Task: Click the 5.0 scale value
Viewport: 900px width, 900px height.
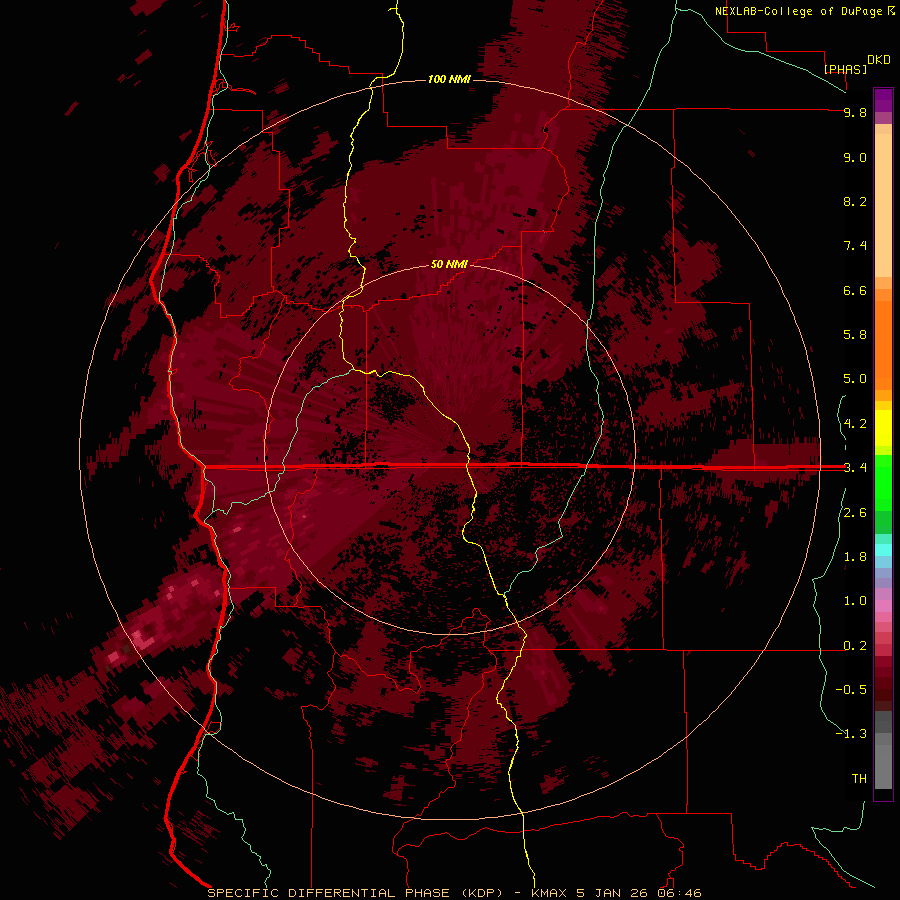Action: 855,379
